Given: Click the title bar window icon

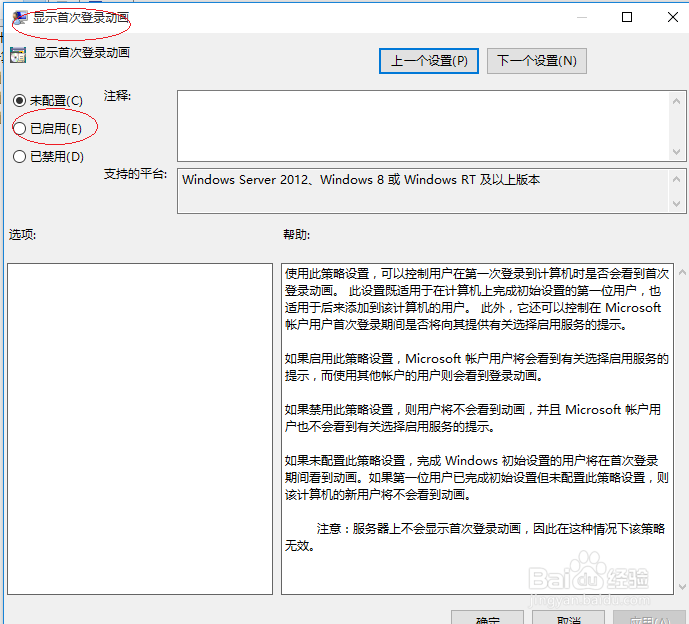Looking at the screenshot, I should tap(19, 18).
